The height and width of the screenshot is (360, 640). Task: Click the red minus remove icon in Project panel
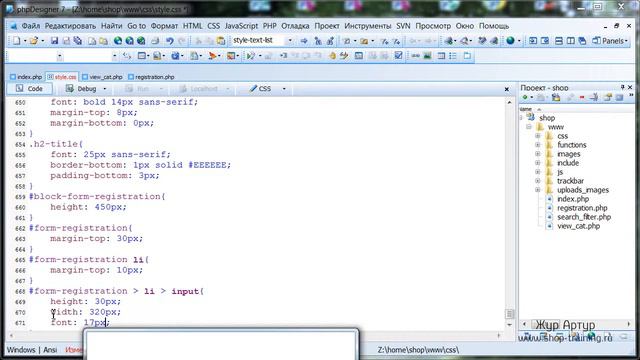pos(582,97)
